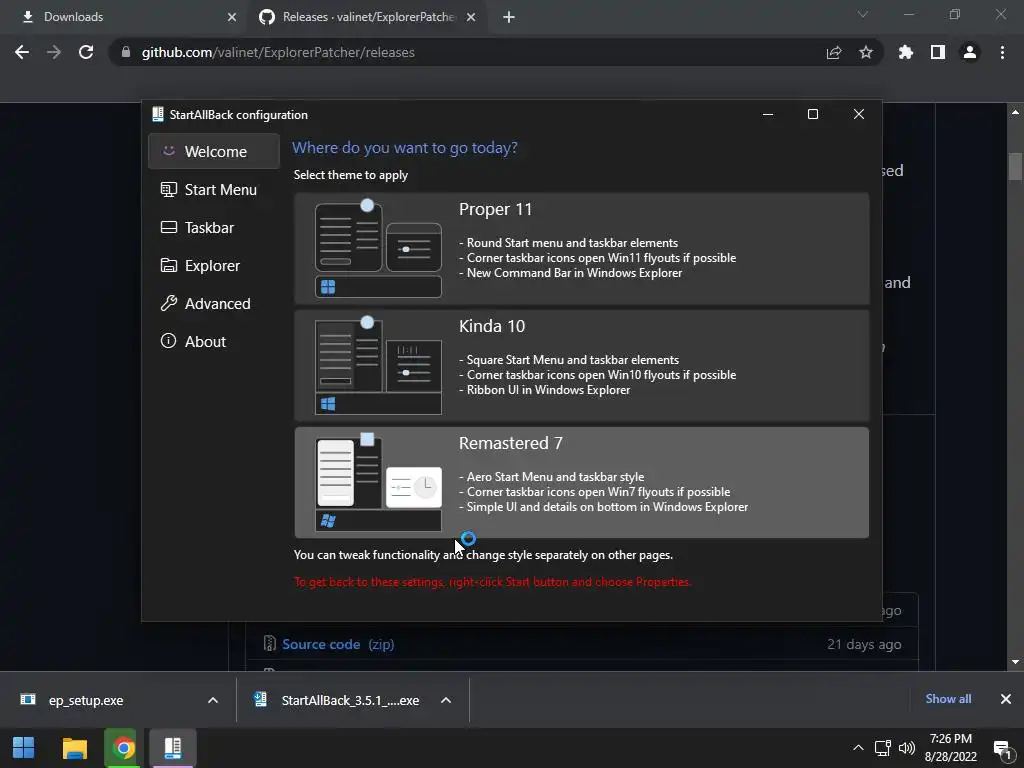Image resolution: width=1024 pixels, height=768 pixels.
Task: Open the volume tray icon
Action: [x=907, y=748]
